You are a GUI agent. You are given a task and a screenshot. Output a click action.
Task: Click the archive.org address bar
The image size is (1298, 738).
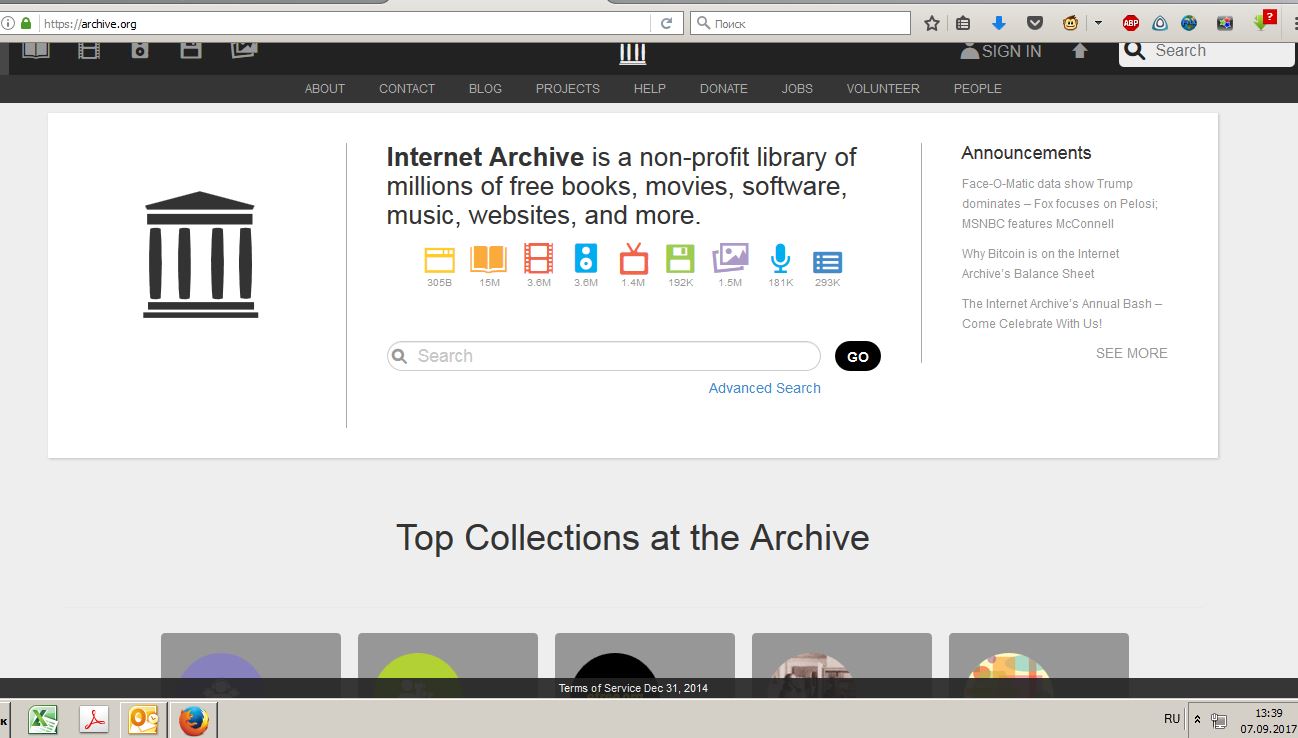point(345,23)
